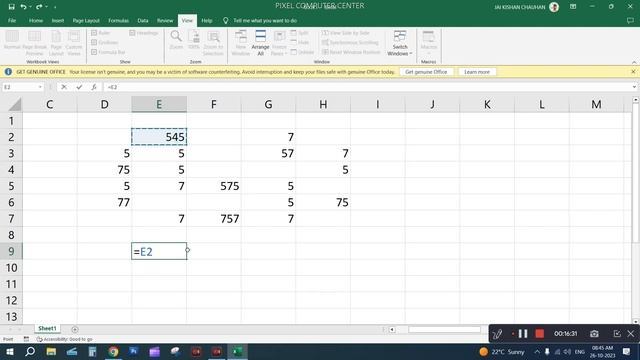This screenshot has width=640, height=360.
Task: Click the macro recording icon in status bar
Action: pos(26,339)
